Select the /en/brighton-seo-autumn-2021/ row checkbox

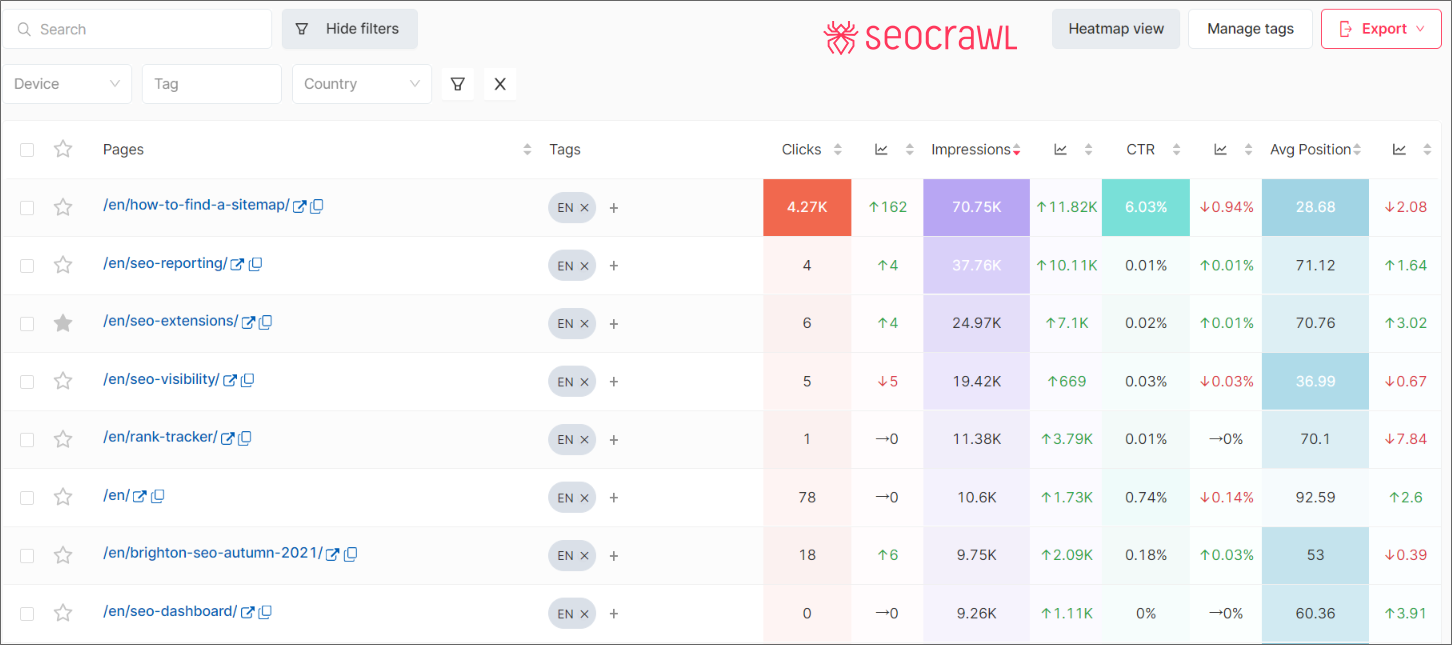[27, 556]
